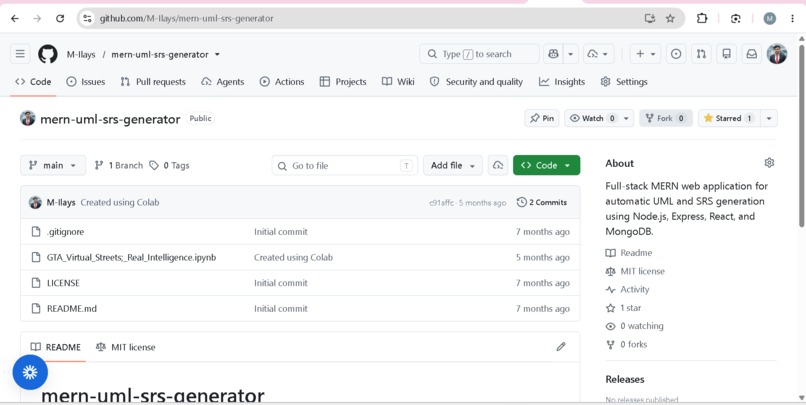Viewport: 806px width, 405px height.
Task: Open the repository name dropdown caret
Action: point(217,54)
